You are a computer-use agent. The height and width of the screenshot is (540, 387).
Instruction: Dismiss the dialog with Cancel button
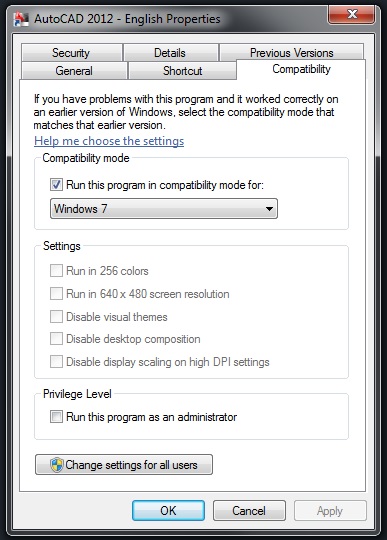click(249, 510)
